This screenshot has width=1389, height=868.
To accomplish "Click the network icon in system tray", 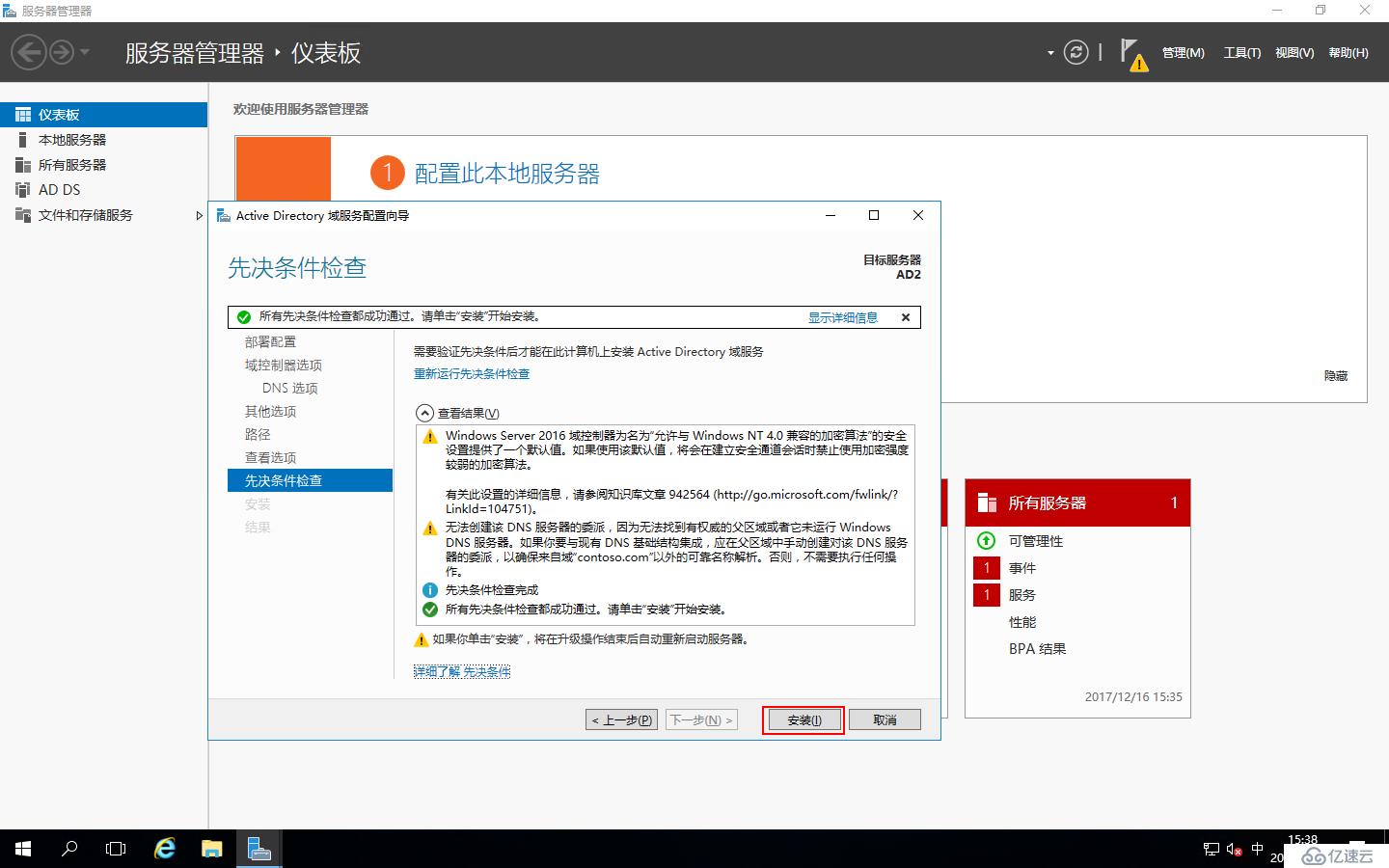I will point(1212,850).
